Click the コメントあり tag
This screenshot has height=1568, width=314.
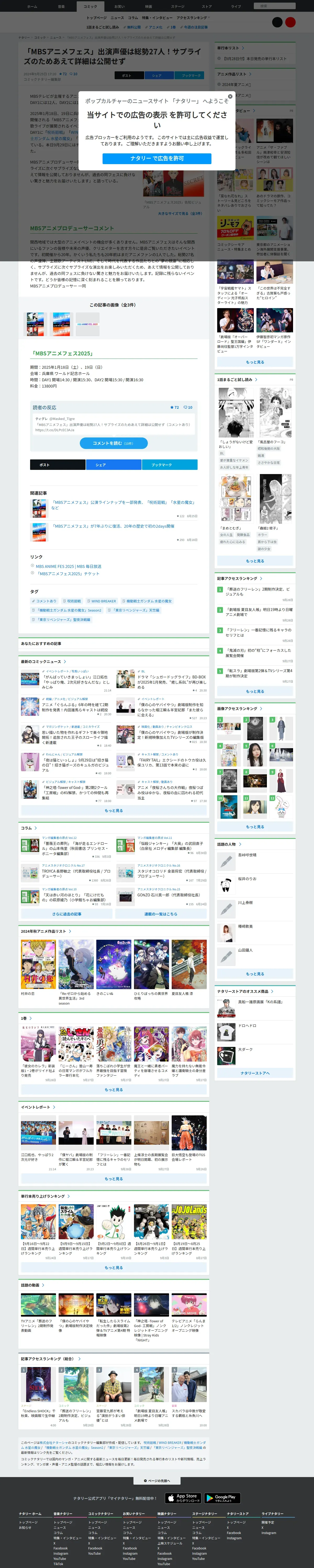pyautogui.click(x=44, y=601)
